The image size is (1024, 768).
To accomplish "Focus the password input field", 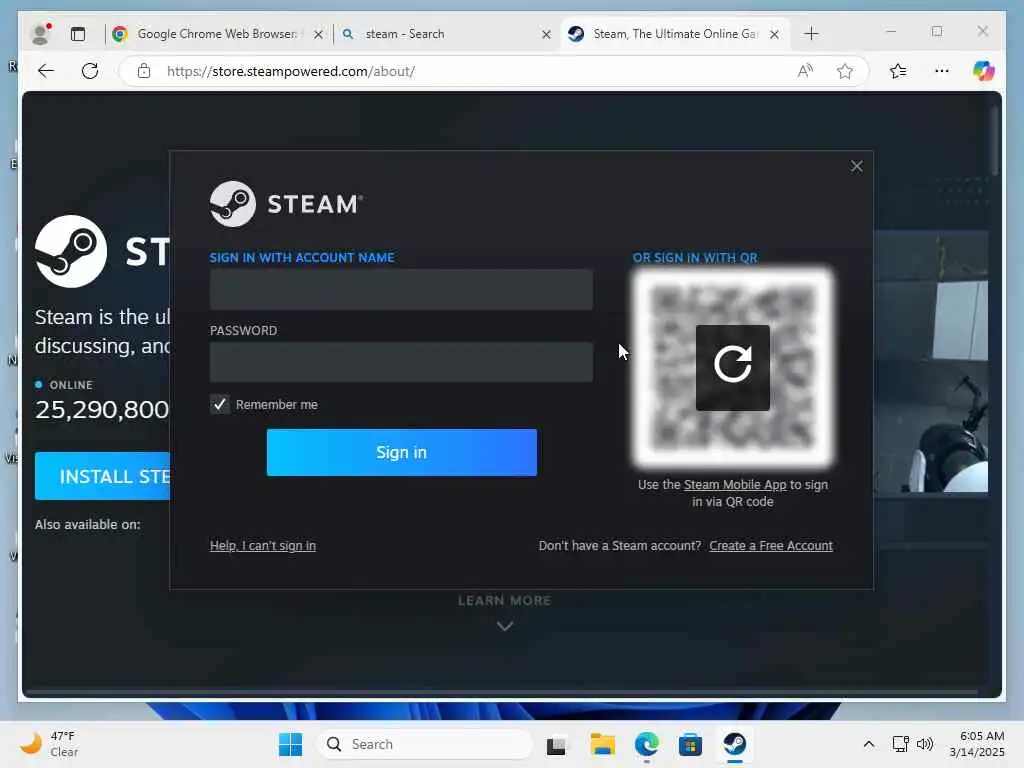I will point(401,362).
